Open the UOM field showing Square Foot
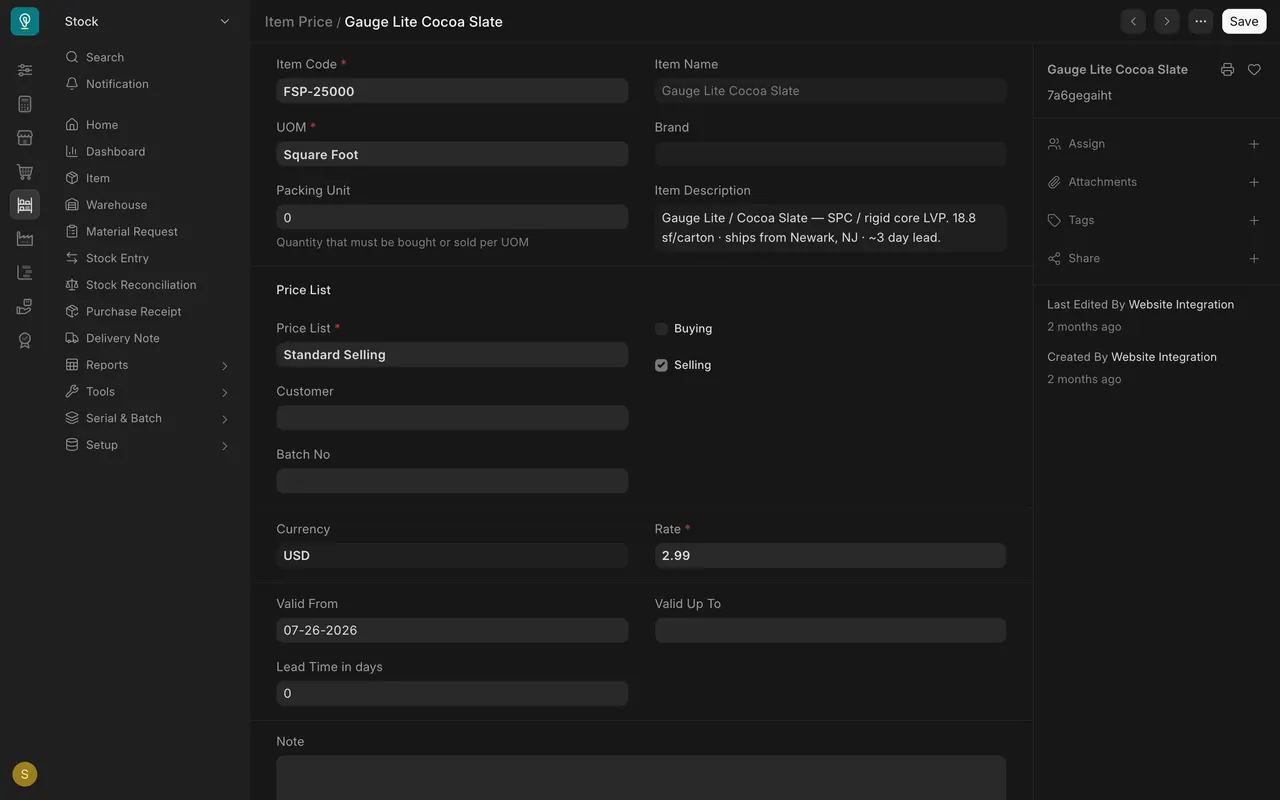Image resolution: width=1280 pixels, height=800 pixels. coord(452,154)
